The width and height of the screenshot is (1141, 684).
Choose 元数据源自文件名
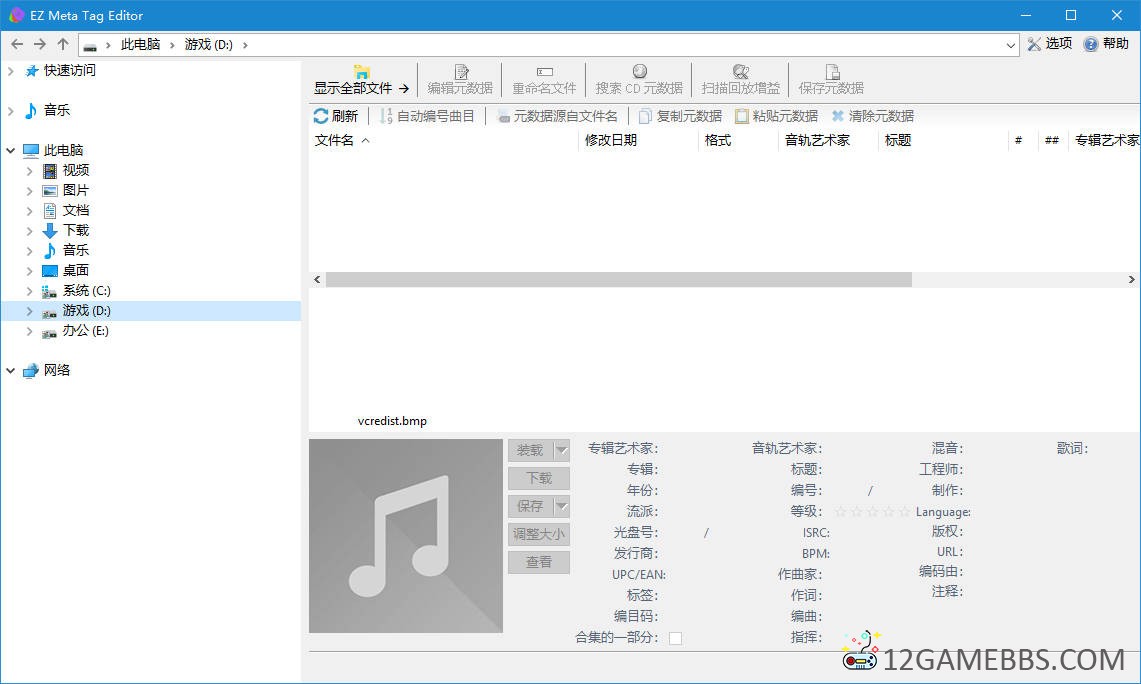point(557,116)
